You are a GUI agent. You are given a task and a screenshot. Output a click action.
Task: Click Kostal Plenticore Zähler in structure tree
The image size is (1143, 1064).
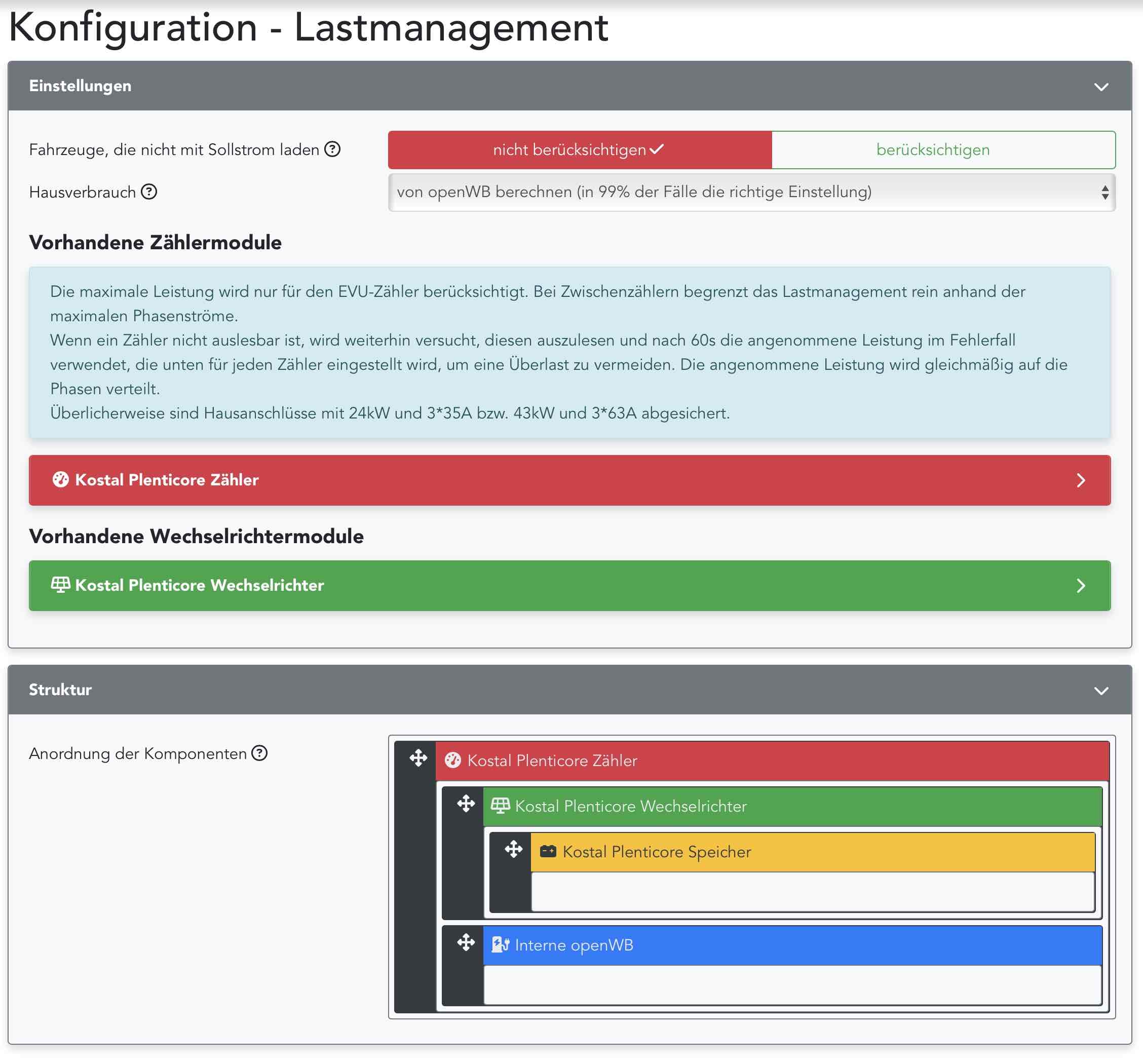[x=552, y=761]
